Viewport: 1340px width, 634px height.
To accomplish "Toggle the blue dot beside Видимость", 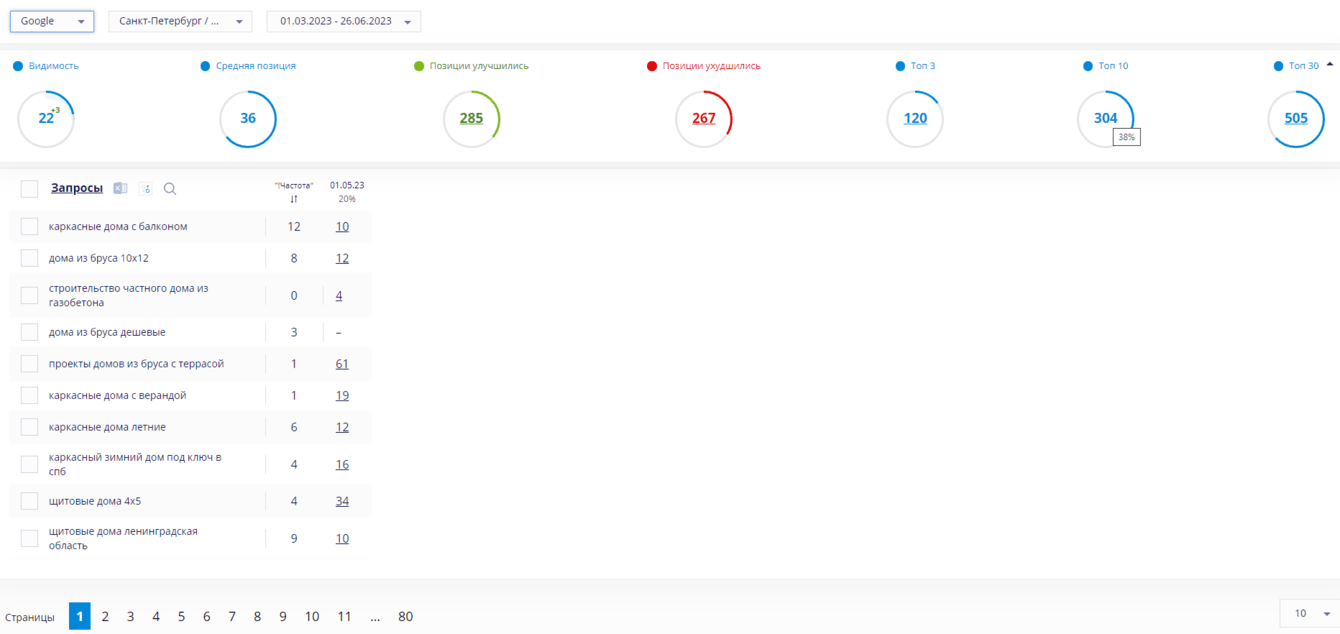I will 18,66.
